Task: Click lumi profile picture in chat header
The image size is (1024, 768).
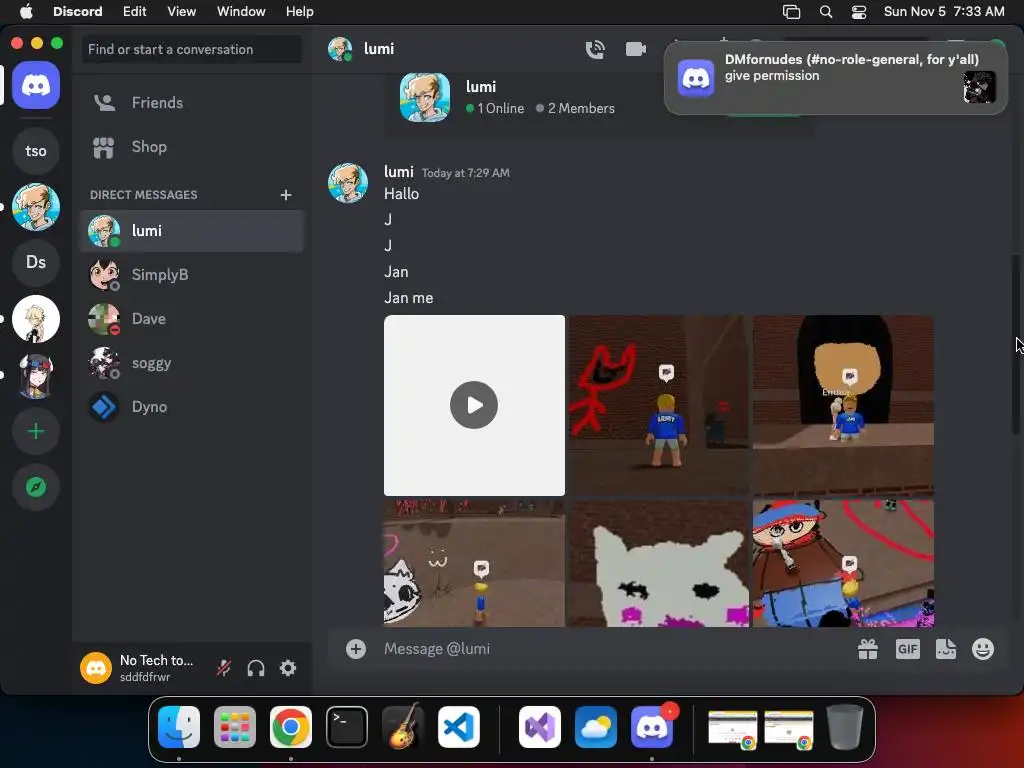Action: coord(340,49)
